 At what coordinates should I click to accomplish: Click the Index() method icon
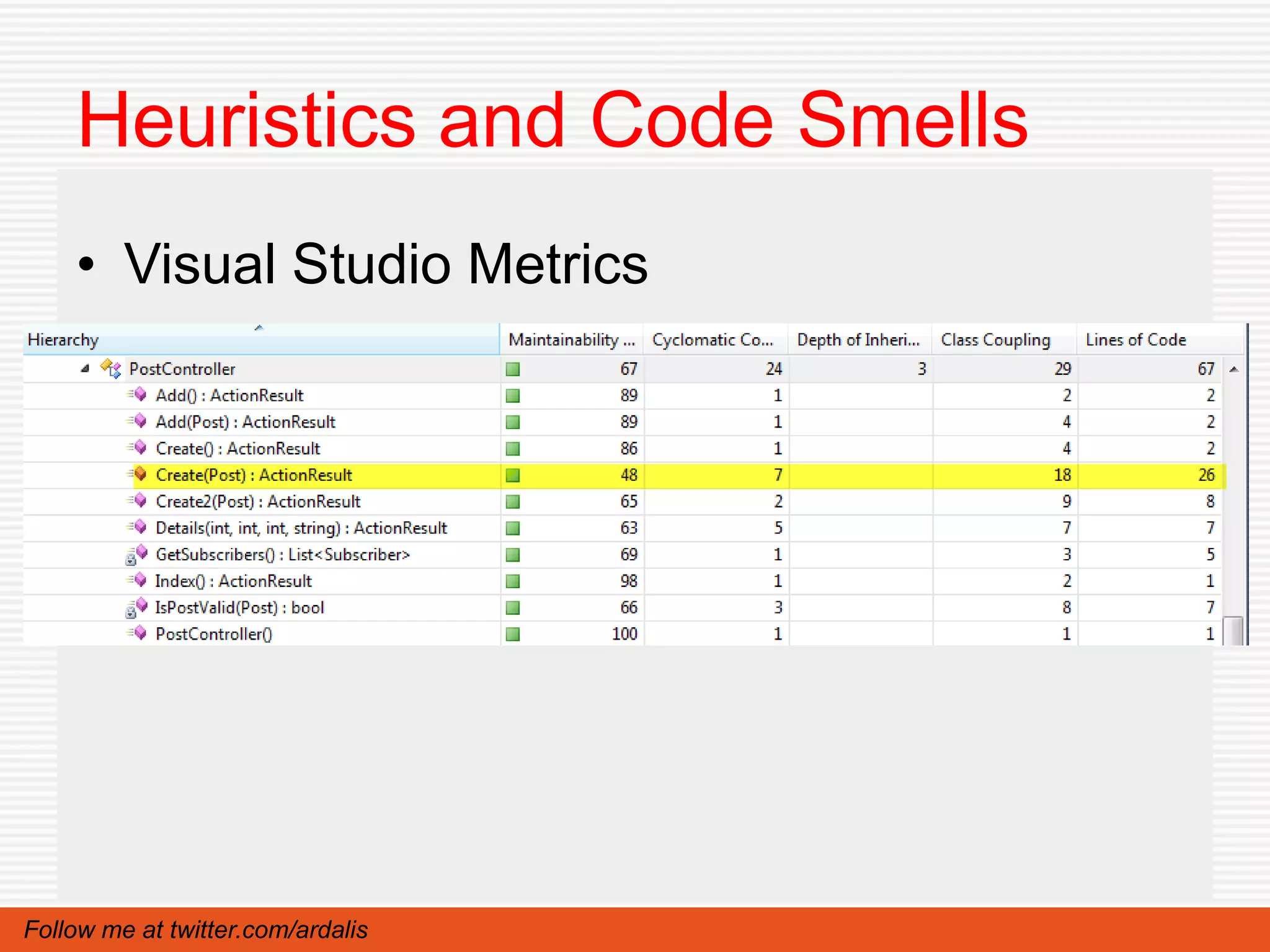139,581
